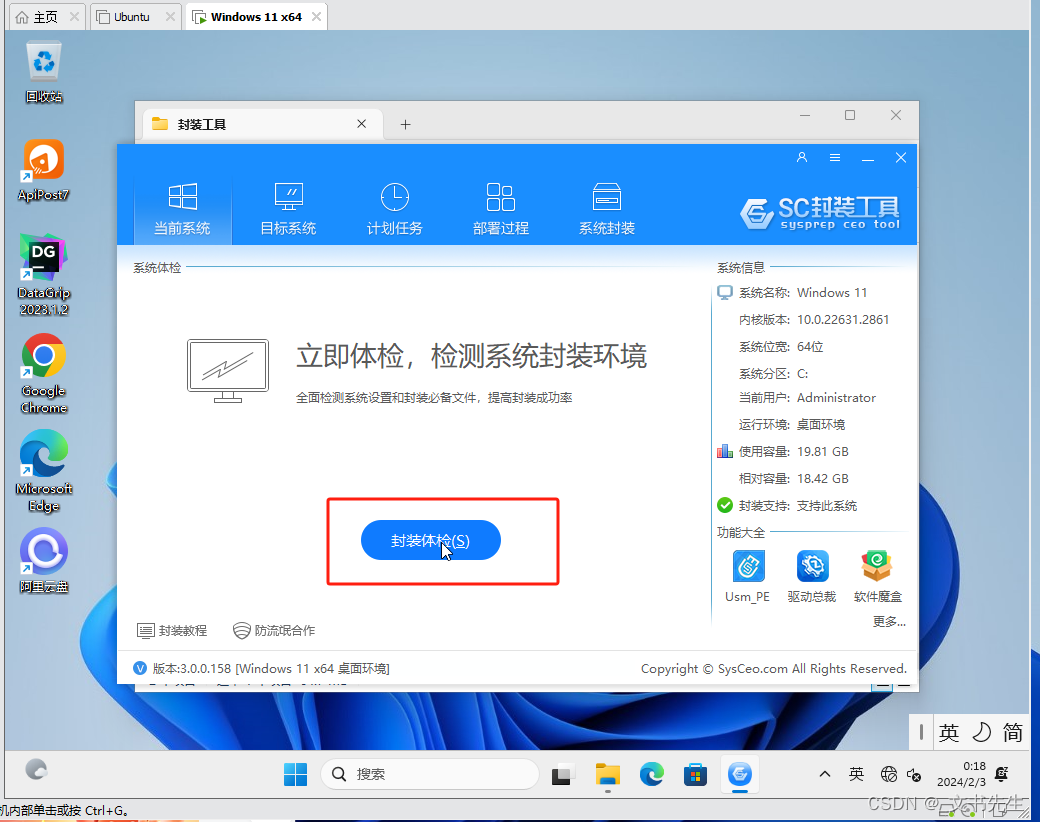Click the 英 button on IME toolbar

tap(949, 733)
